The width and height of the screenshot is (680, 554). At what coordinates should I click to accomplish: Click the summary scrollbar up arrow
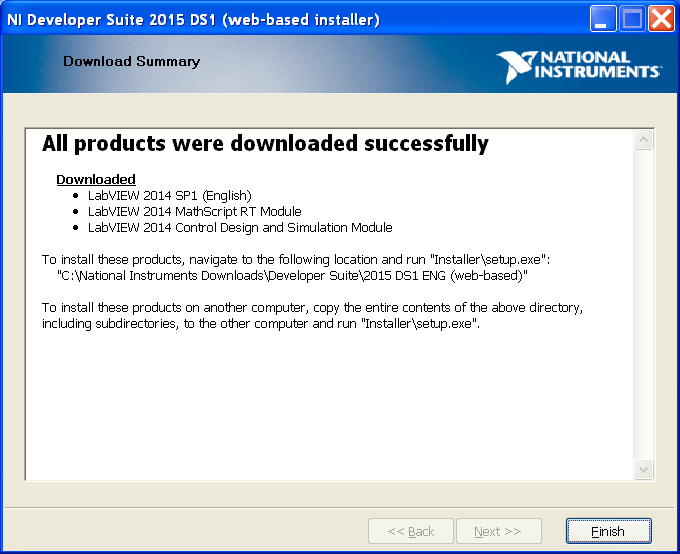643,140
